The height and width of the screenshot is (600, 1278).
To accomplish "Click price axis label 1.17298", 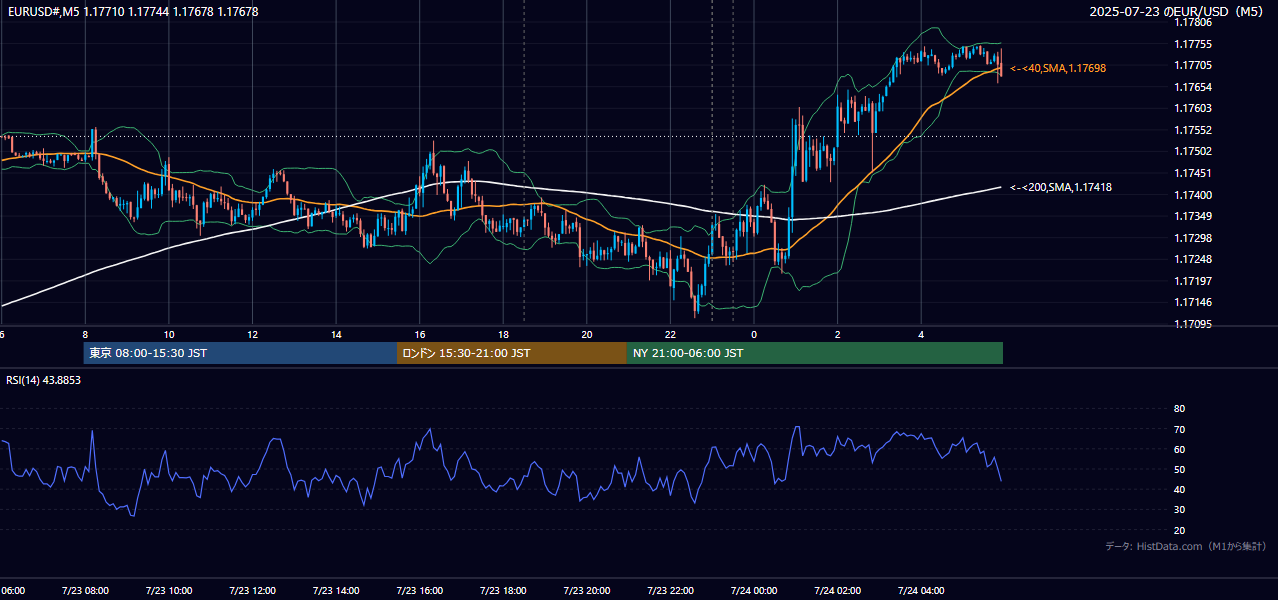I will (x=1192, y=237).
